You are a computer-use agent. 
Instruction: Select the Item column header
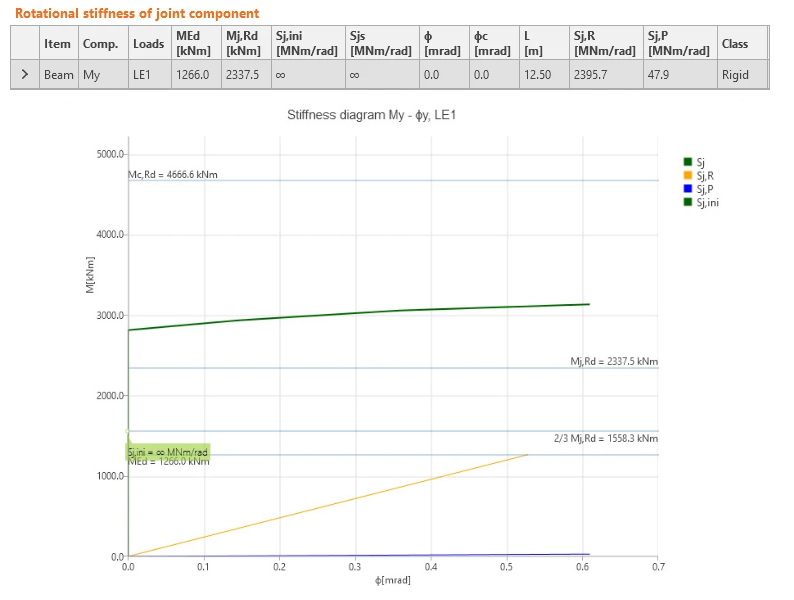pos(59,44)
